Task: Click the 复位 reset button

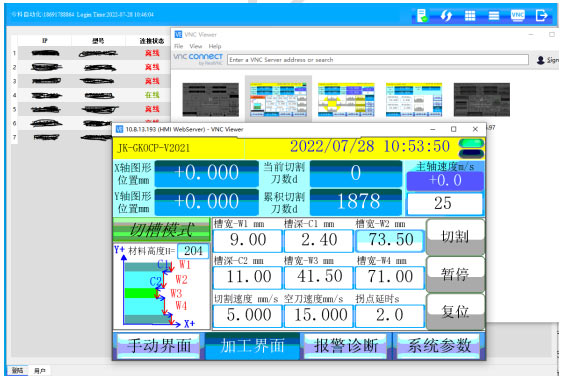Action: click(455, 312)
